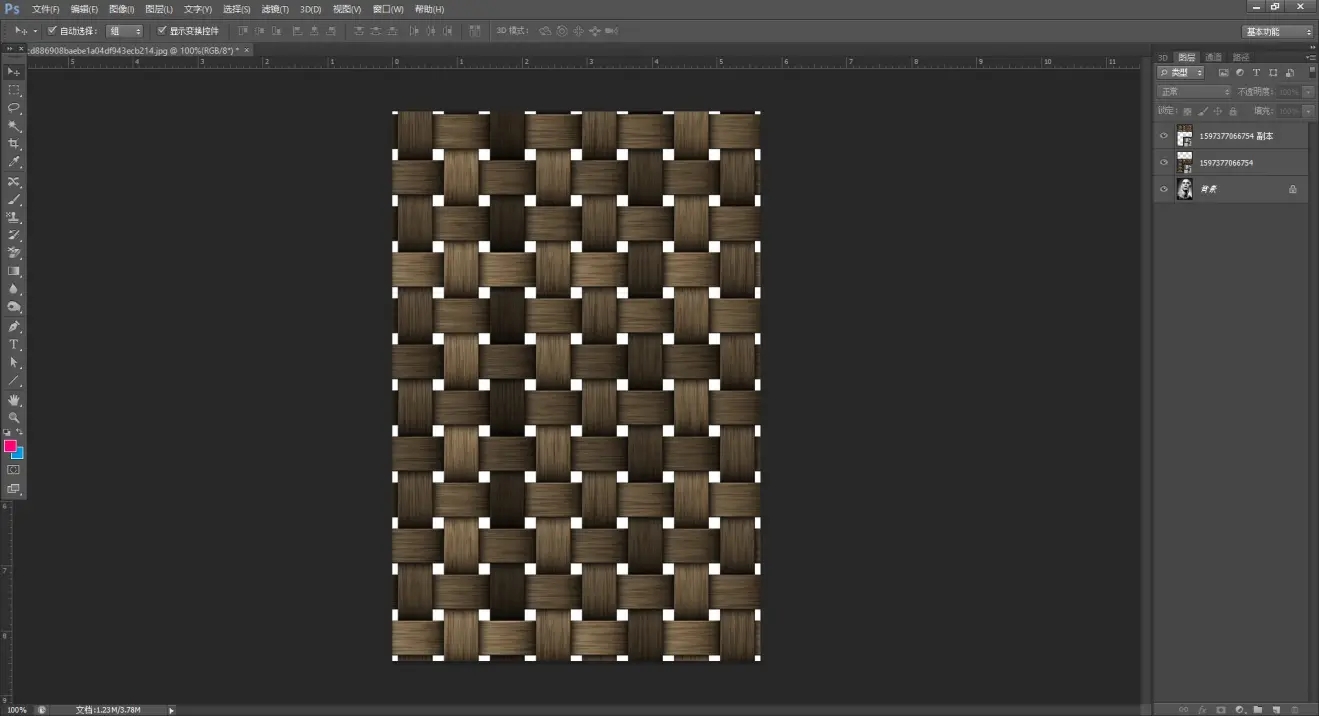The width and height of the screenshot is (1319, 716).
Task: Hide layer 1597377066754 副本
Action: pyautogui.click(x=1164, y=136)
